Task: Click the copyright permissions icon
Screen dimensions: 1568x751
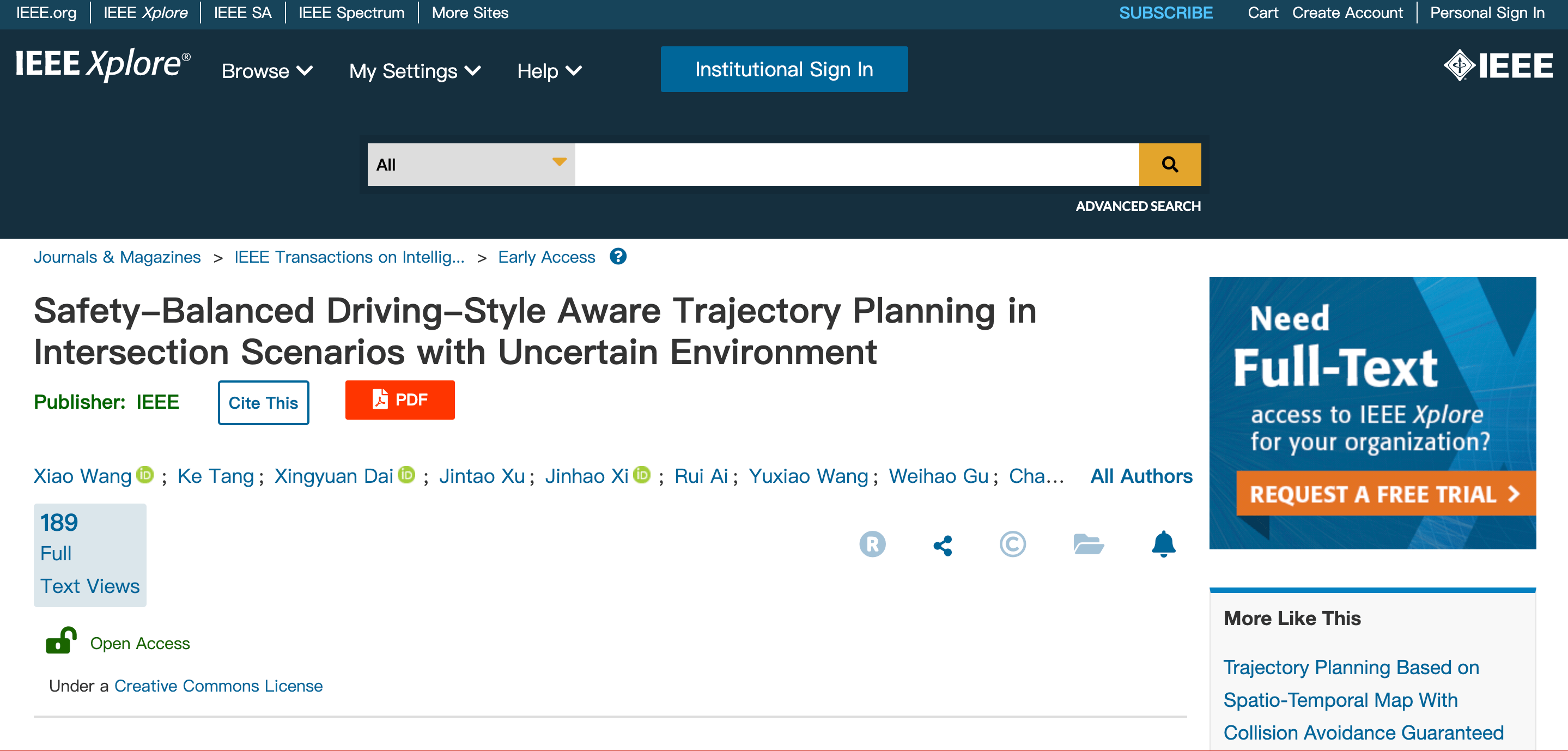Action: pyautogui.click(x=1012, y=544)
